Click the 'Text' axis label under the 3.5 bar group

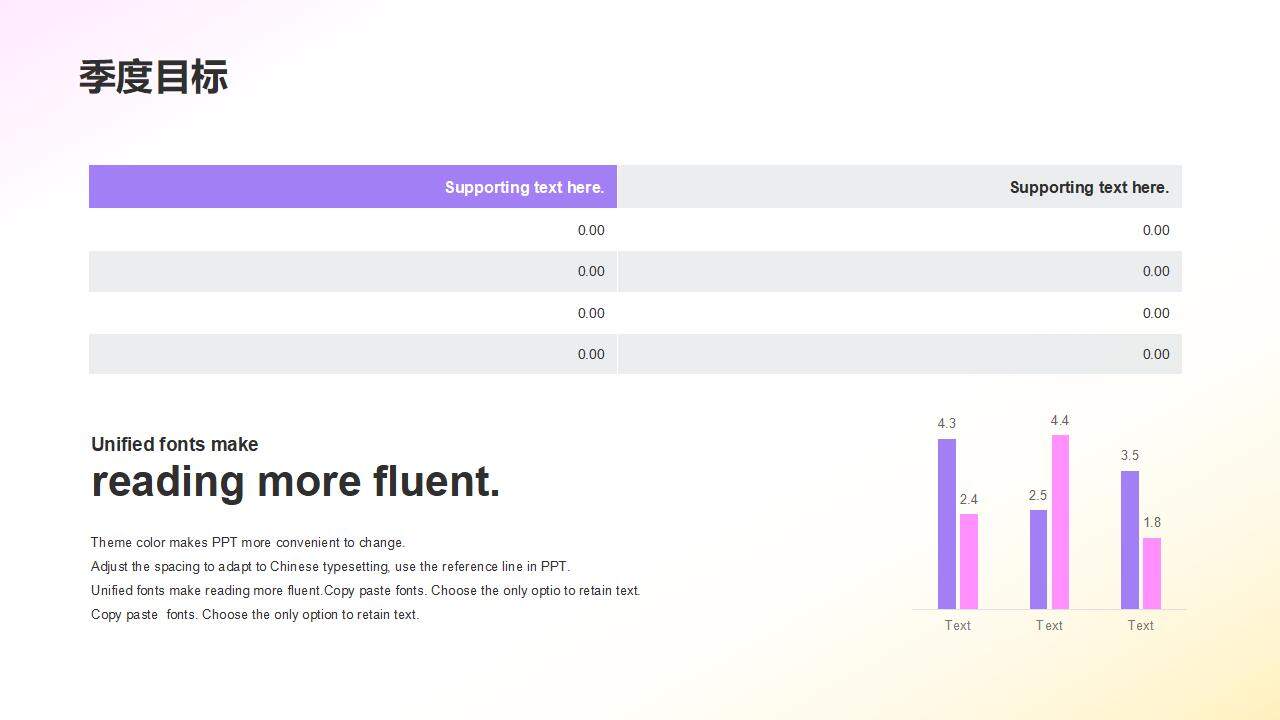[x=1141, y=626]
